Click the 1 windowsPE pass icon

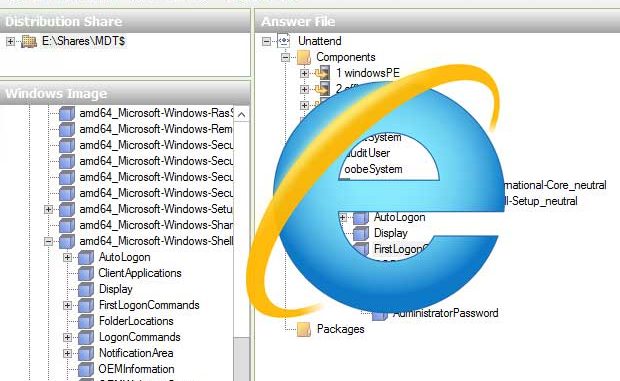pos(323,73)
